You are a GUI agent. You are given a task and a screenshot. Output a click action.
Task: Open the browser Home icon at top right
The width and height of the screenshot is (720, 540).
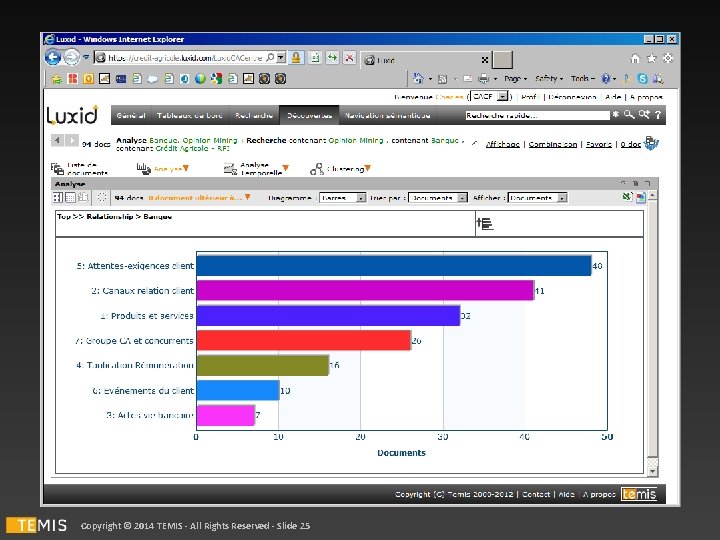(635, 58)
